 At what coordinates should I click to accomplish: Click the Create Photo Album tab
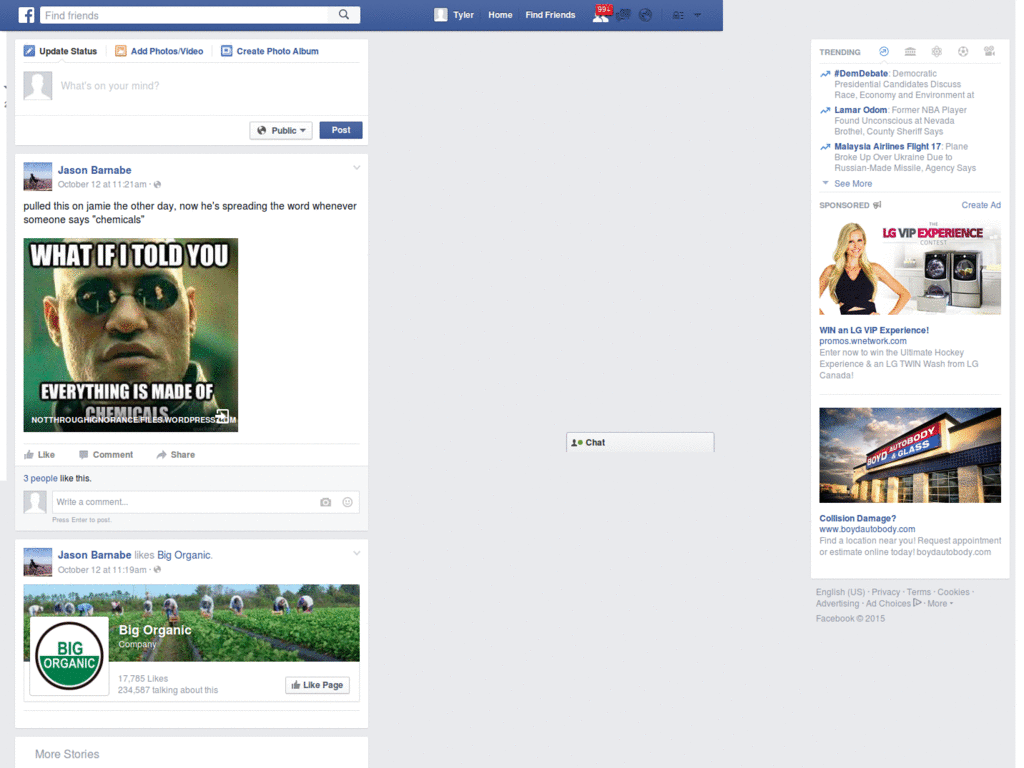(x=270, y=51)
